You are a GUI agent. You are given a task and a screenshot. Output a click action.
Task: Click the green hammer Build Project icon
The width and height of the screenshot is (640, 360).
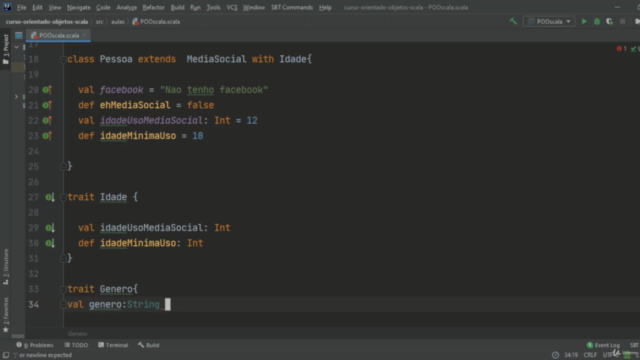click(513, 21)
